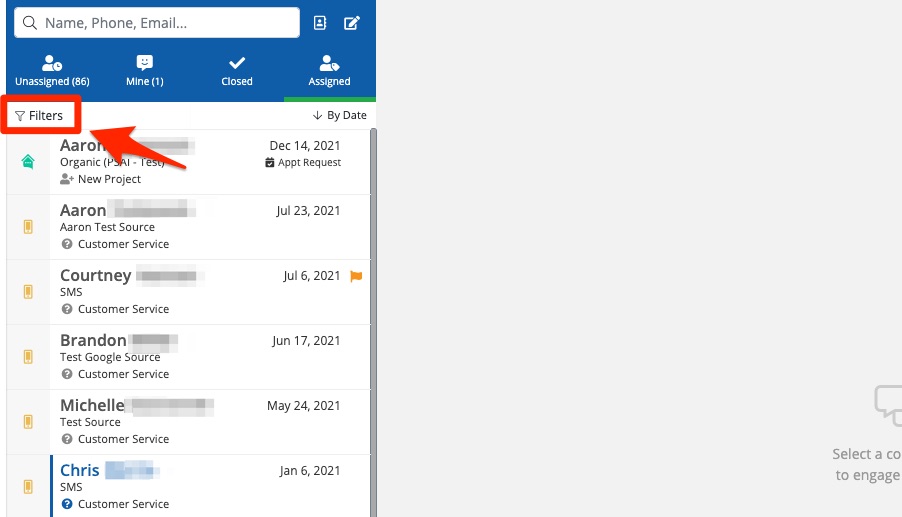Open the Closed conversations tab
This screenshot has height=517, width=902.
pyautogui.click(x=237, y=71)
